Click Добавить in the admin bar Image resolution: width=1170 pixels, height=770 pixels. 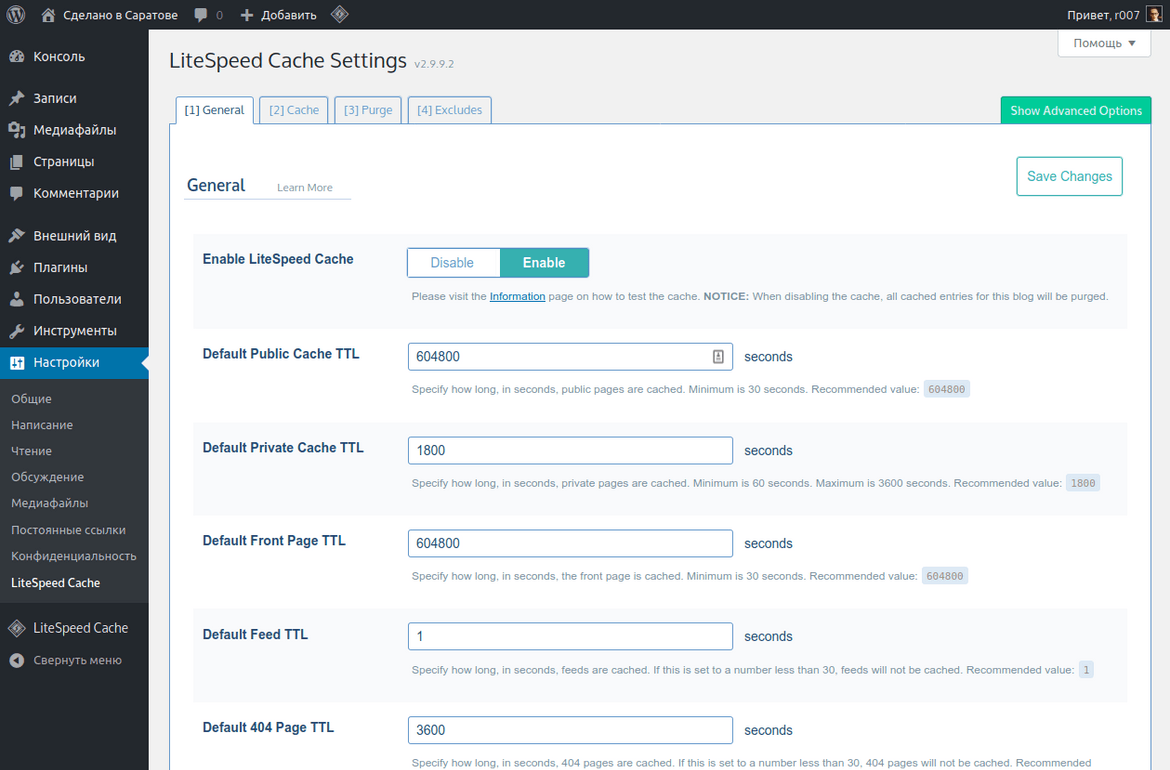click(289, 15)
